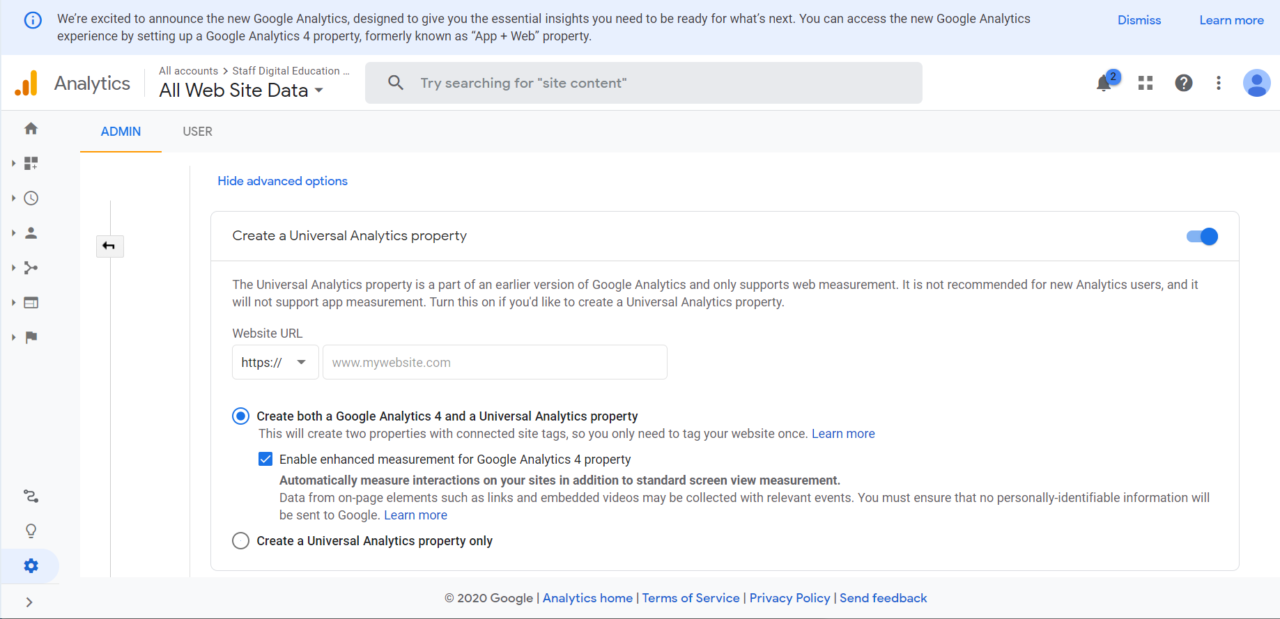Select the Audience person icon
1280x619 pixels.
click(30, 232)
